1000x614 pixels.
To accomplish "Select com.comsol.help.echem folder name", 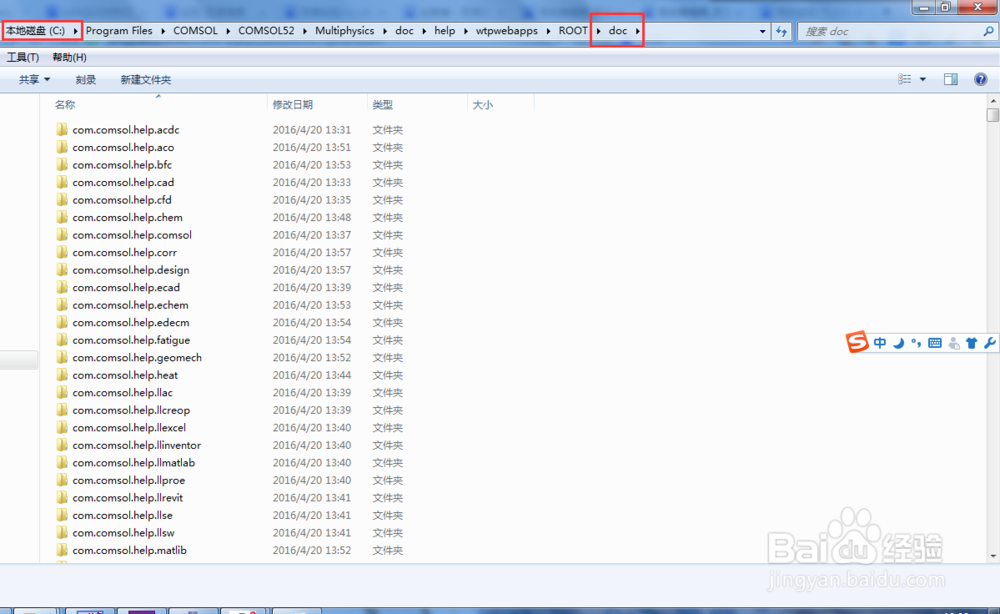I will 130,305.
